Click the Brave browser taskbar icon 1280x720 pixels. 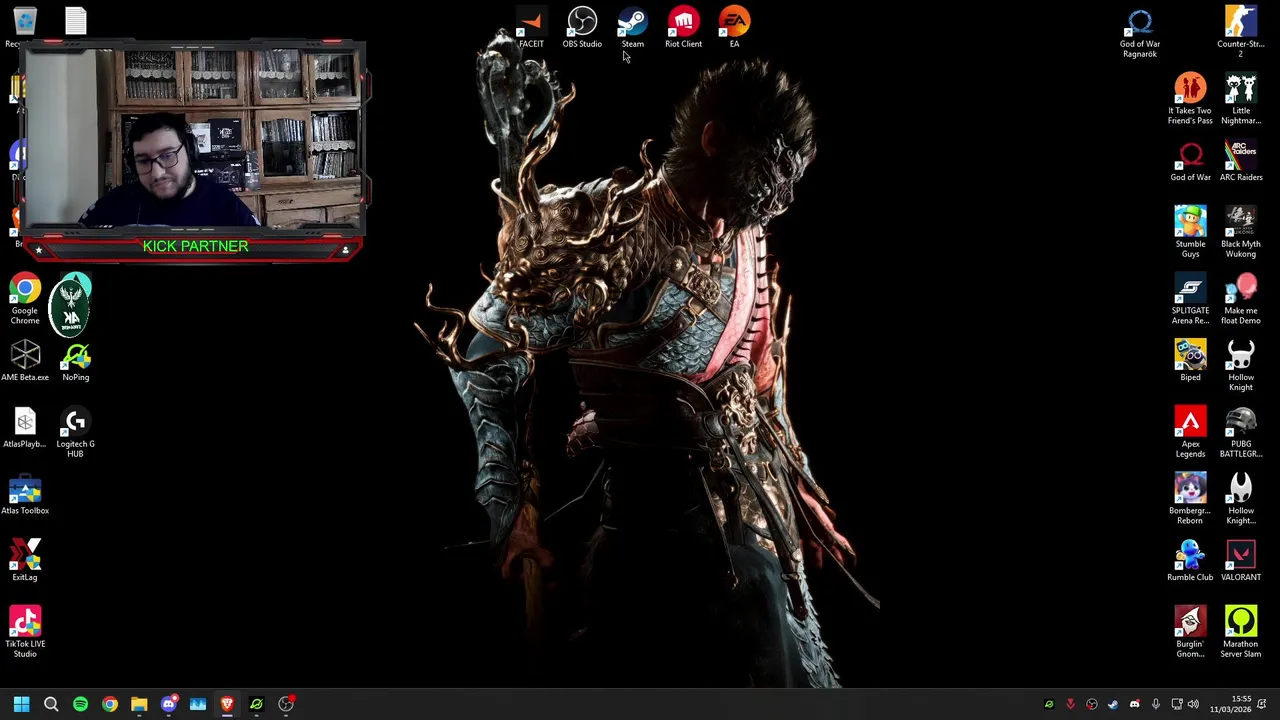(x=227, y=704)
